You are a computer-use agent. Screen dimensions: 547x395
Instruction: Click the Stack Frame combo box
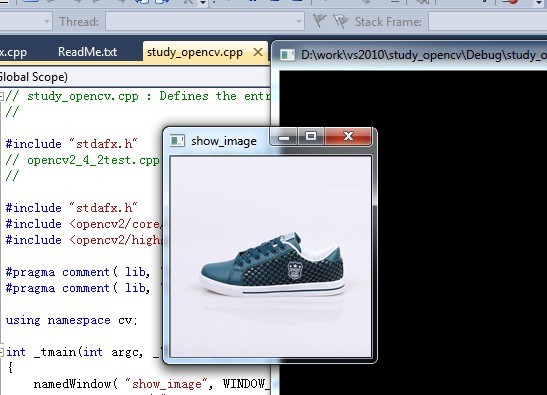(x=487, y=22)
